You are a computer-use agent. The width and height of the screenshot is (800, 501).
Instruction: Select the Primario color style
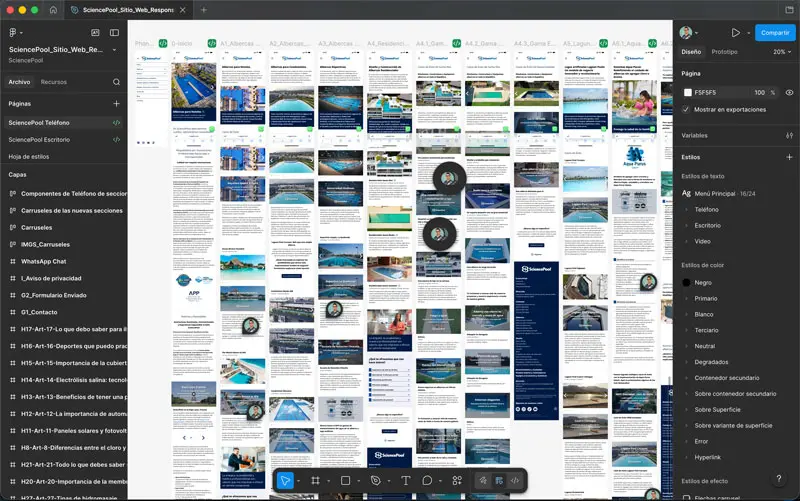click(x=706, y=298)
